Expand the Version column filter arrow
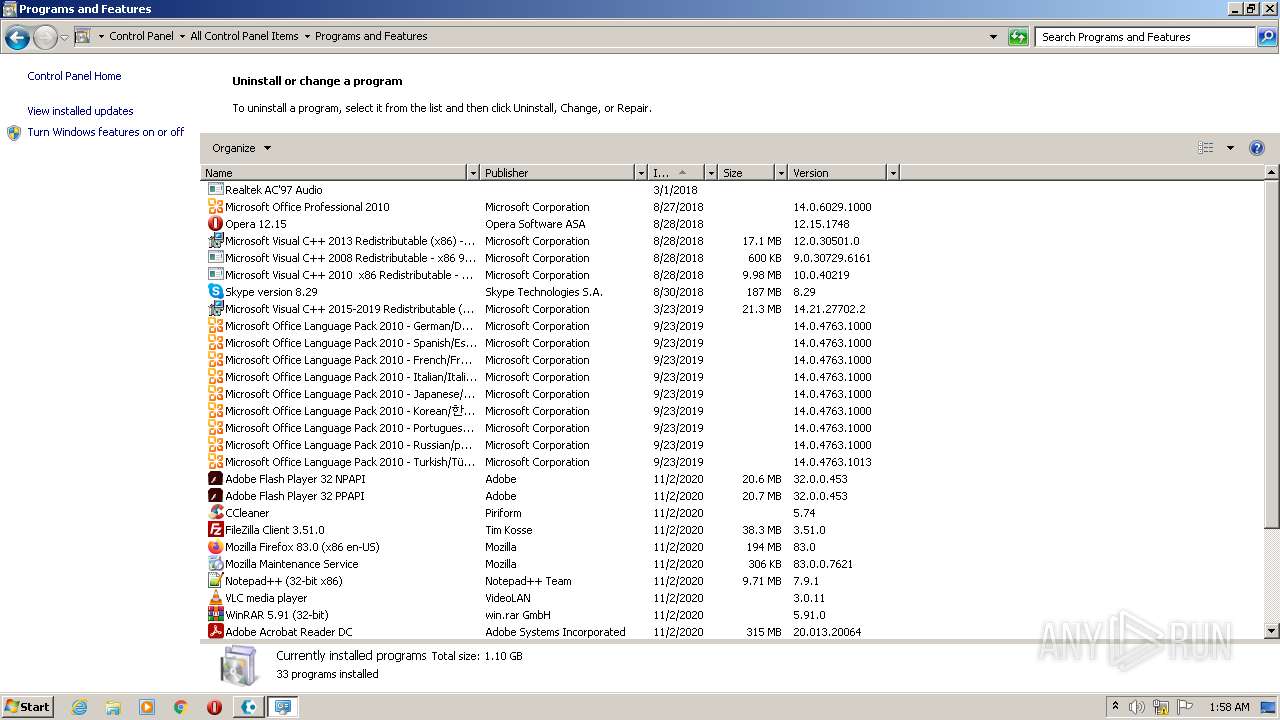Screen dimensions: 1280x720 point(893,173)
